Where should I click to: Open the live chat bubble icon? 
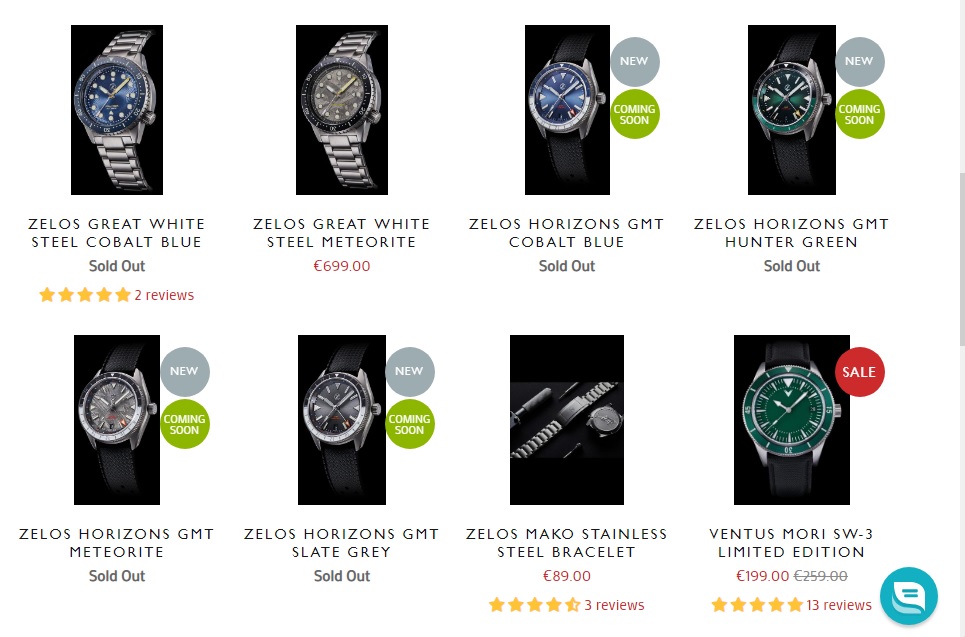tap(908, 596)
